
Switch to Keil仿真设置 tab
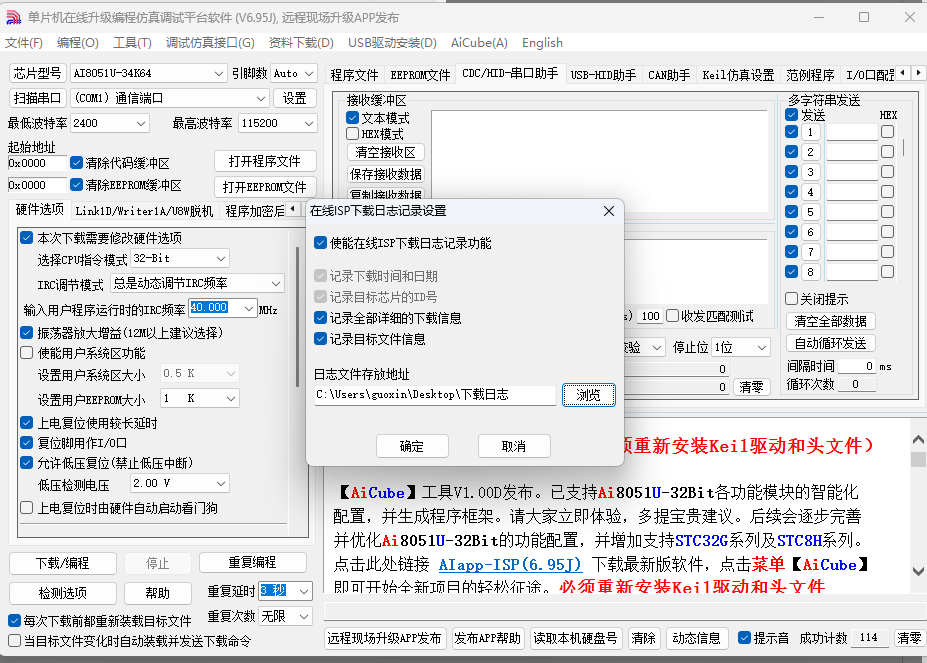(738, 75)
